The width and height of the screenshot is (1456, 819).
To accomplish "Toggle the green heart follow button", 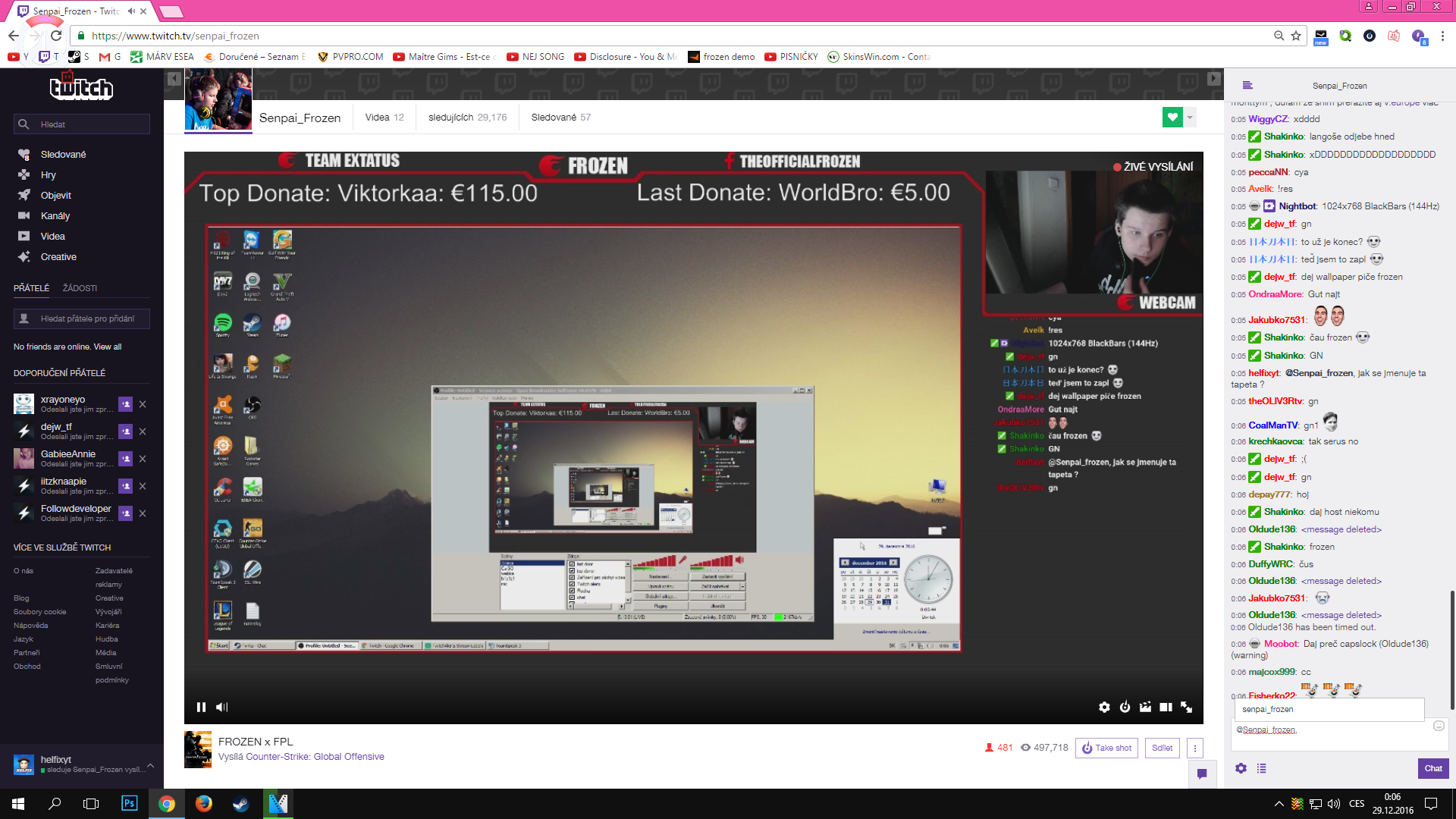I will click(x=1172, y=118).
